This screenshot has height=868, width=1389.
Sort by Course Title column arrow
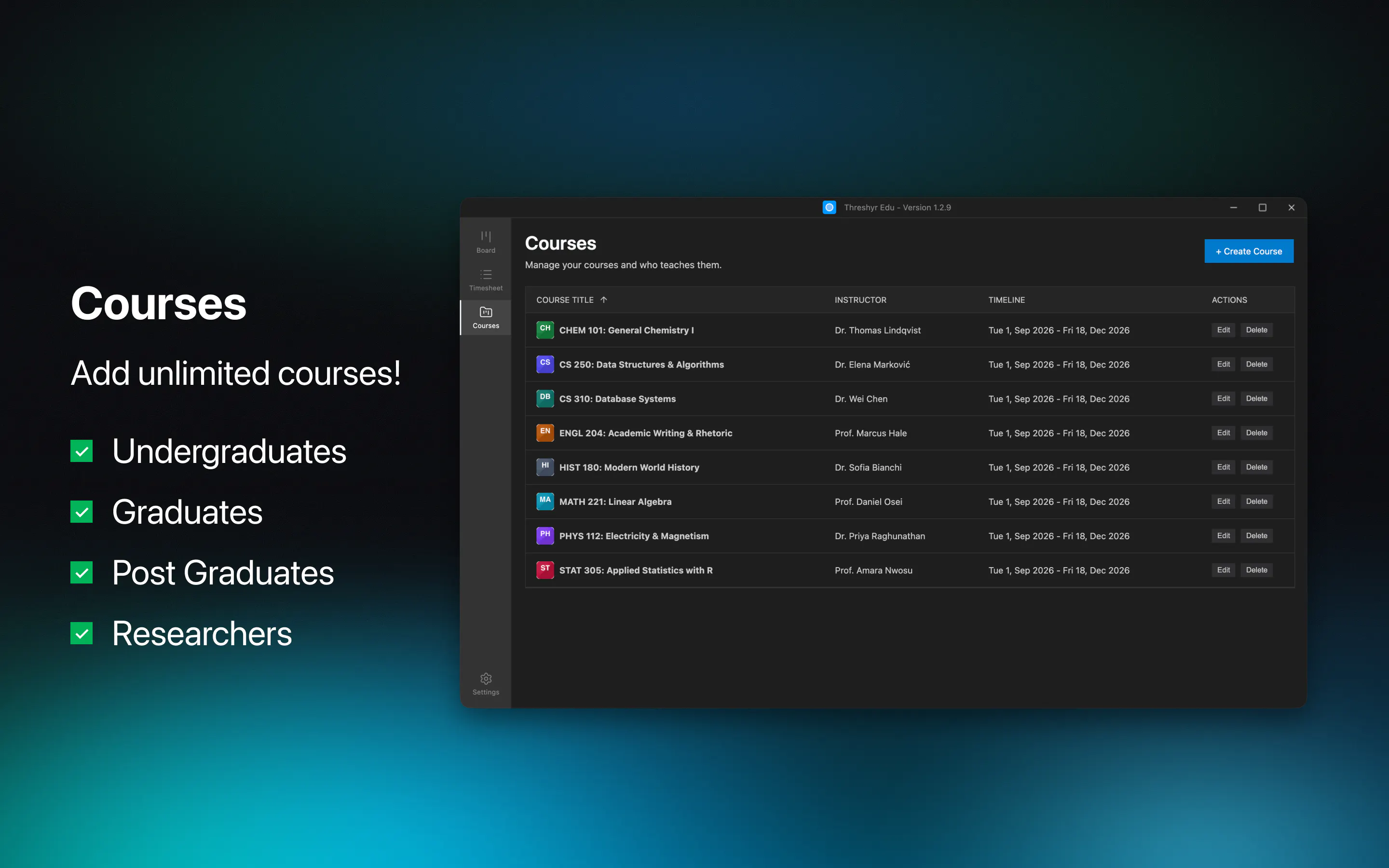pyautogui.click(x=603, y=299)
